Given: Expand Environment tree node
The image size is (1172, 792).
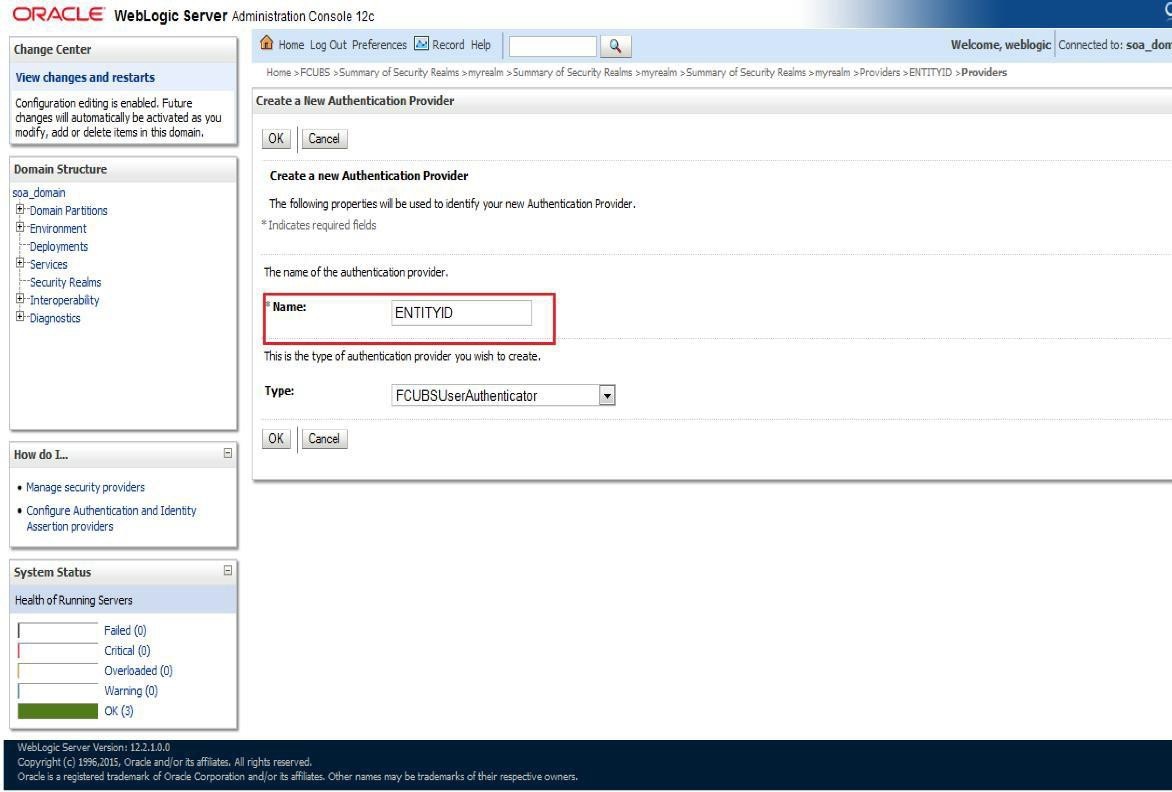Looking at the screenshot, I should (20, 228).
